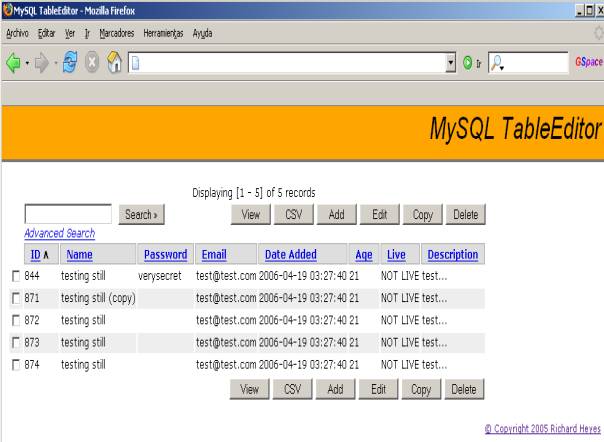This screenshot has height=442, width=604.
Task: Open the Editar menu
Action: coord(46,34)
